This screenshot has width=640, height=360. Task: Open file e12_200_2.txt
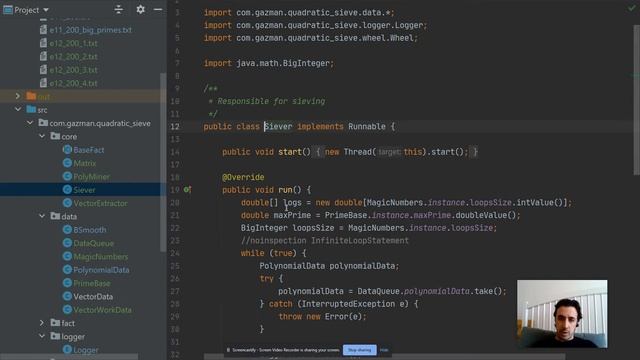[73, 57]
